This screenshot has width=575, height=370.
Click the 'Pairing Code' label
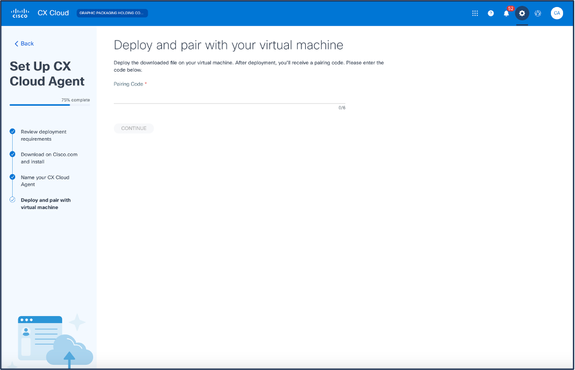click(x=128, y=84)
